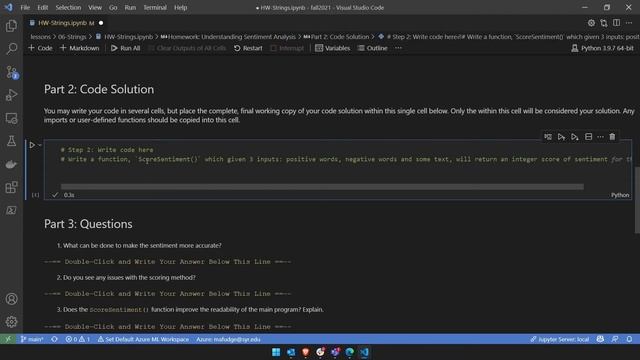Execute above cells icon in cell toolbar

click(x=561, y=137)
